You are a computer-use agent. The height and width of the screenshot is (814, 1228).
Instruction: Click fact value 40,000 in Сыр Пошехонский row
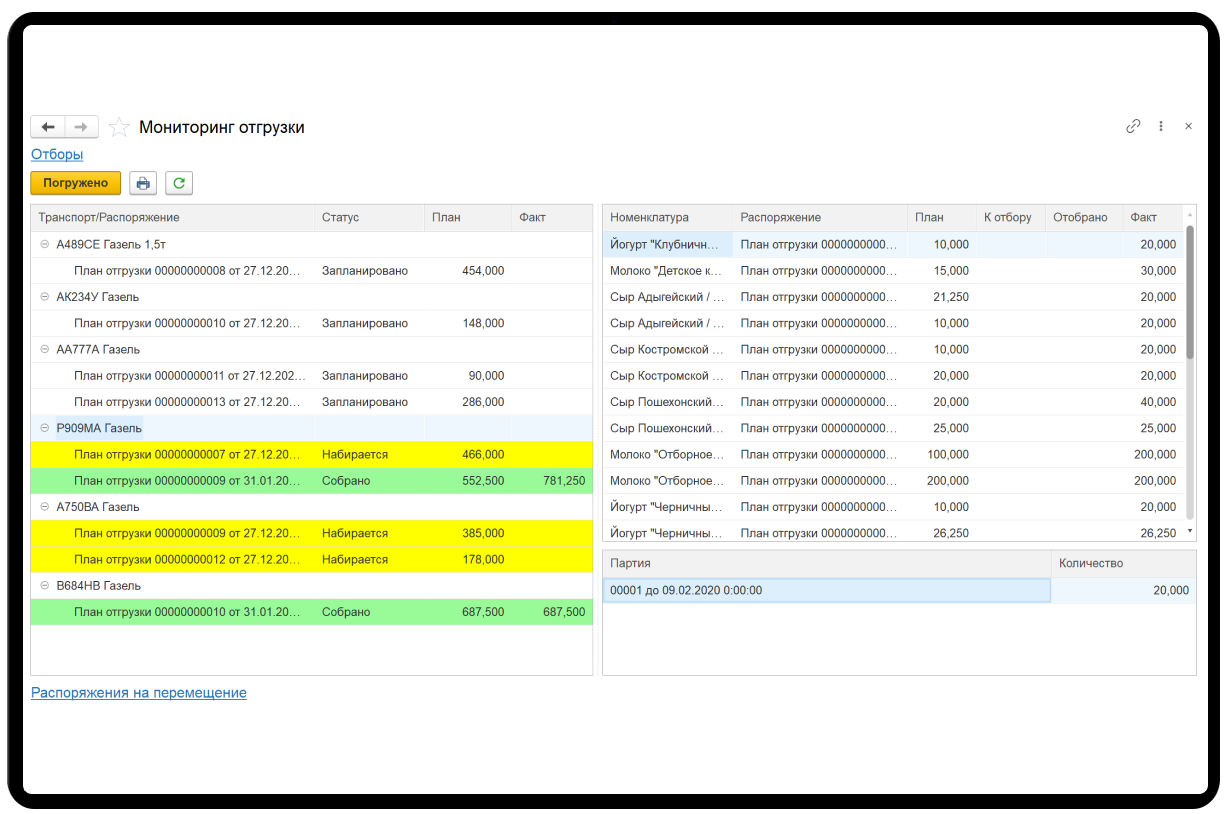[1158, 401]
